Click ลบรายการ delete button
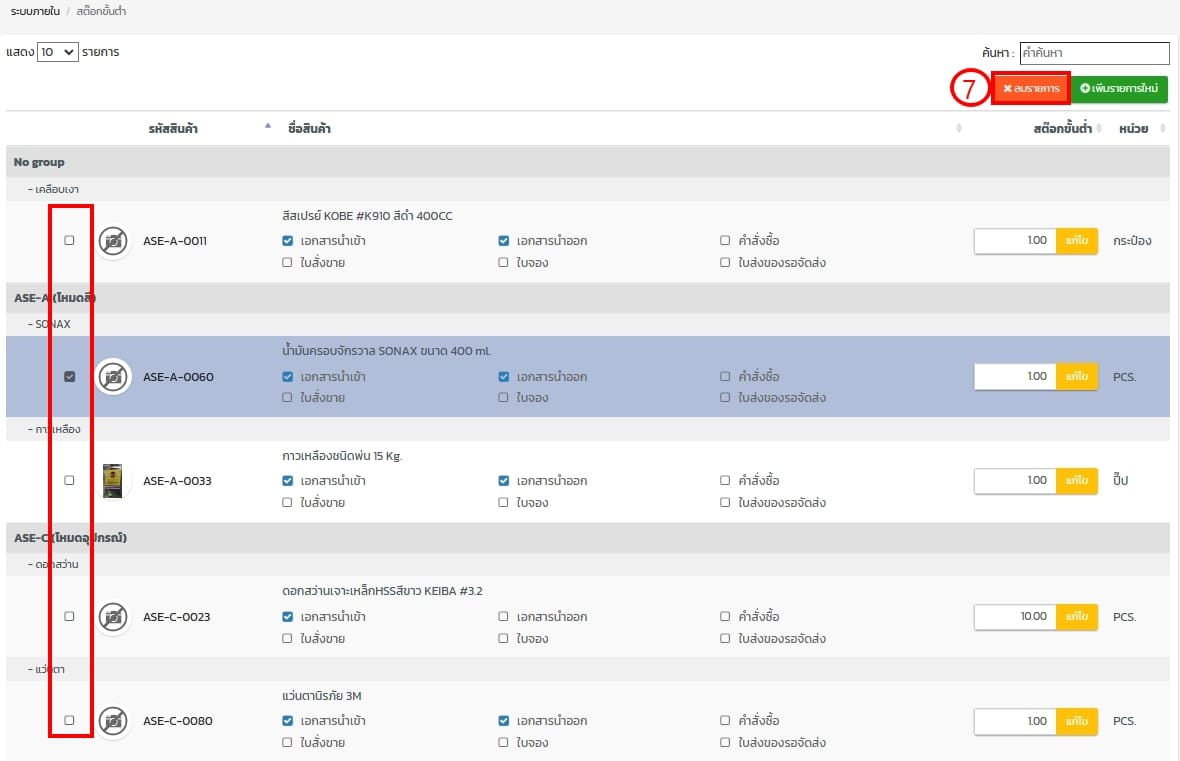 [1031, 89]
